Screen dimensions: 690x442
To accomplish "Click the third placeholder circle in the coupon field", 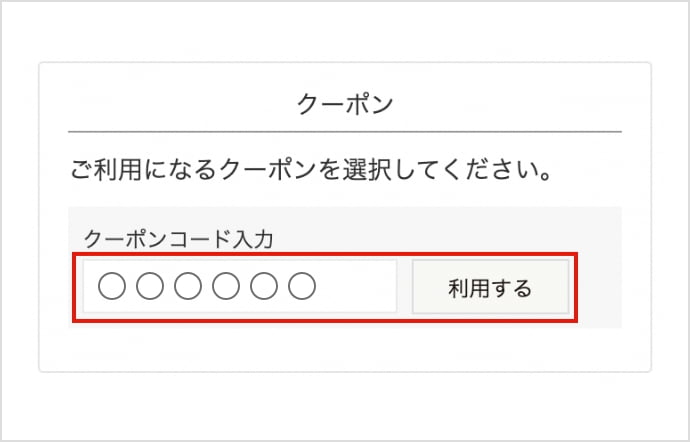I will click(187, 288).
